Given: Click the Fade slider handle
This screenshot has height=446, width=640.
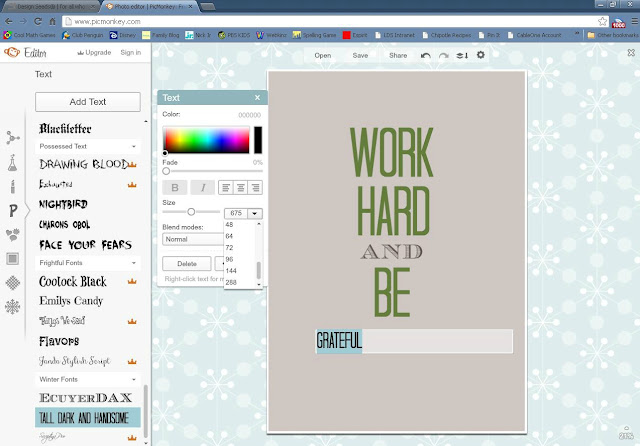Looking at the screenshot, I should coord(166,171).
